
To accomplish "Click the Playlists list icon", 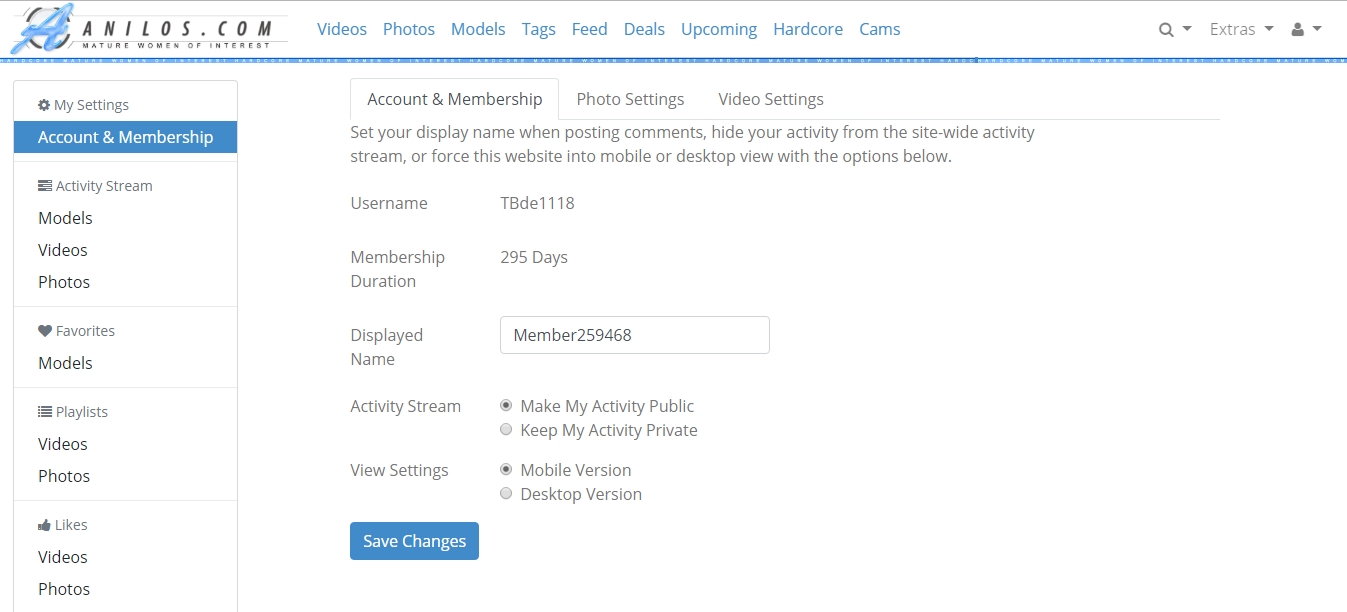I will [x=44, y=412].
